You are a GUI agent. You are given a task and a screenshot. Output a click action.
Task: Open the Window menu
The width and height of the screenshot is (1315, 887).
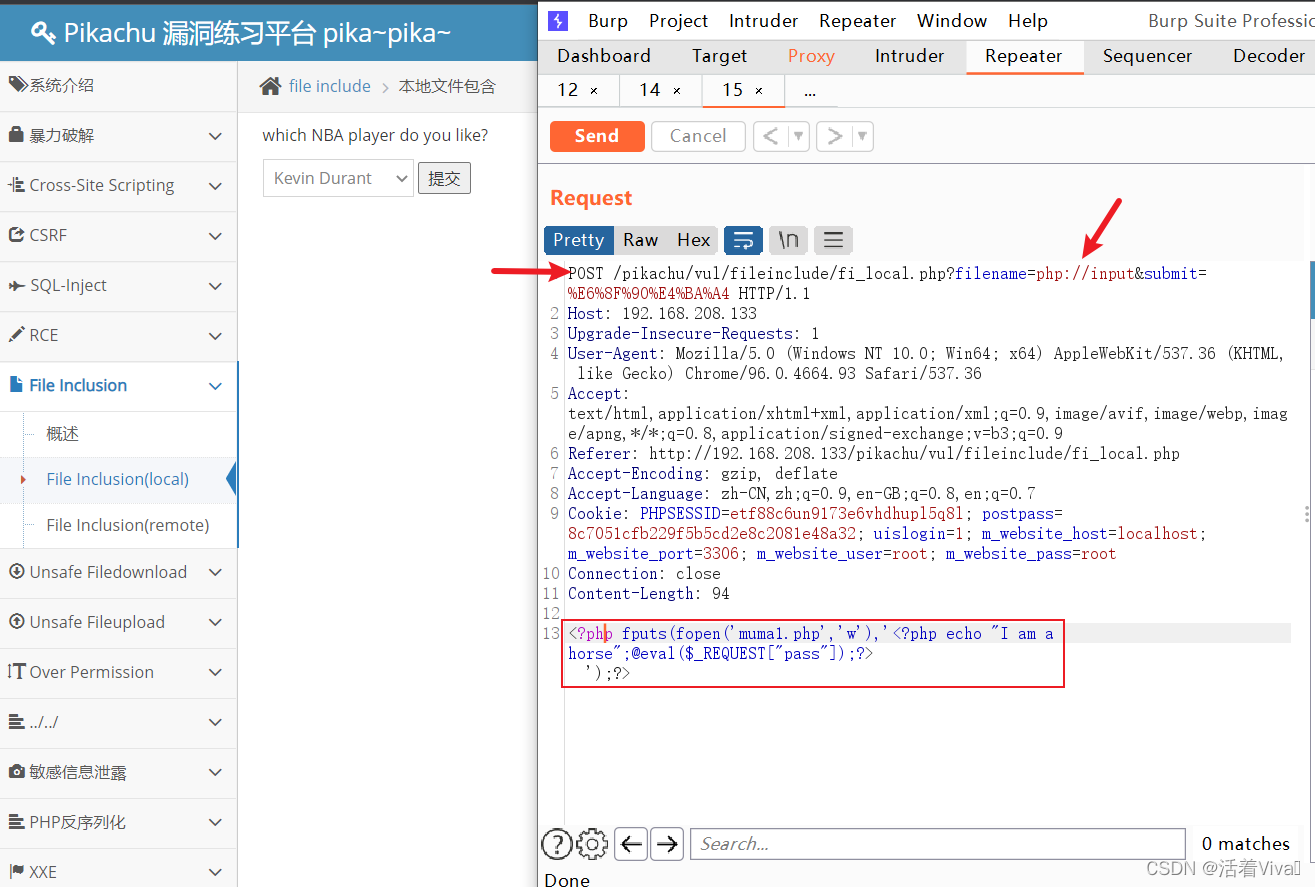[952, 21]
